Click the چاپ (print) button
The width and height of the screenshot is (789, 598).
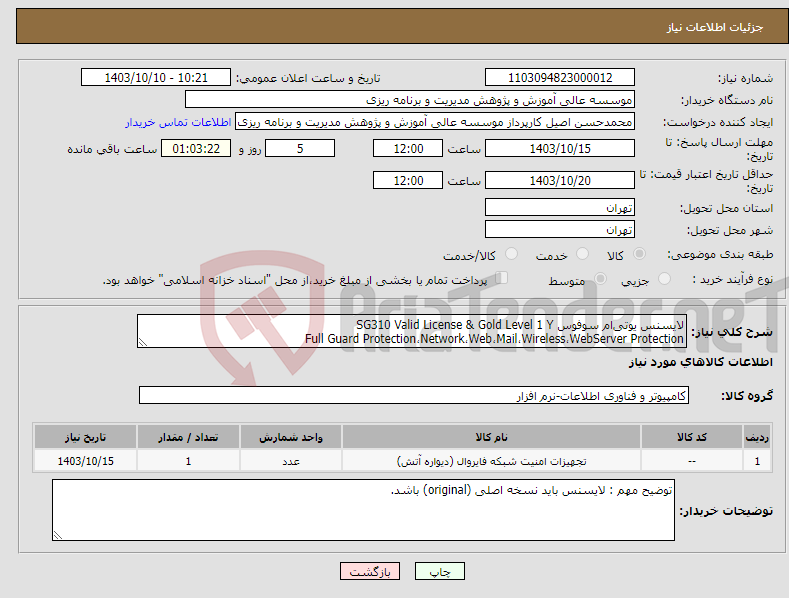439,571
